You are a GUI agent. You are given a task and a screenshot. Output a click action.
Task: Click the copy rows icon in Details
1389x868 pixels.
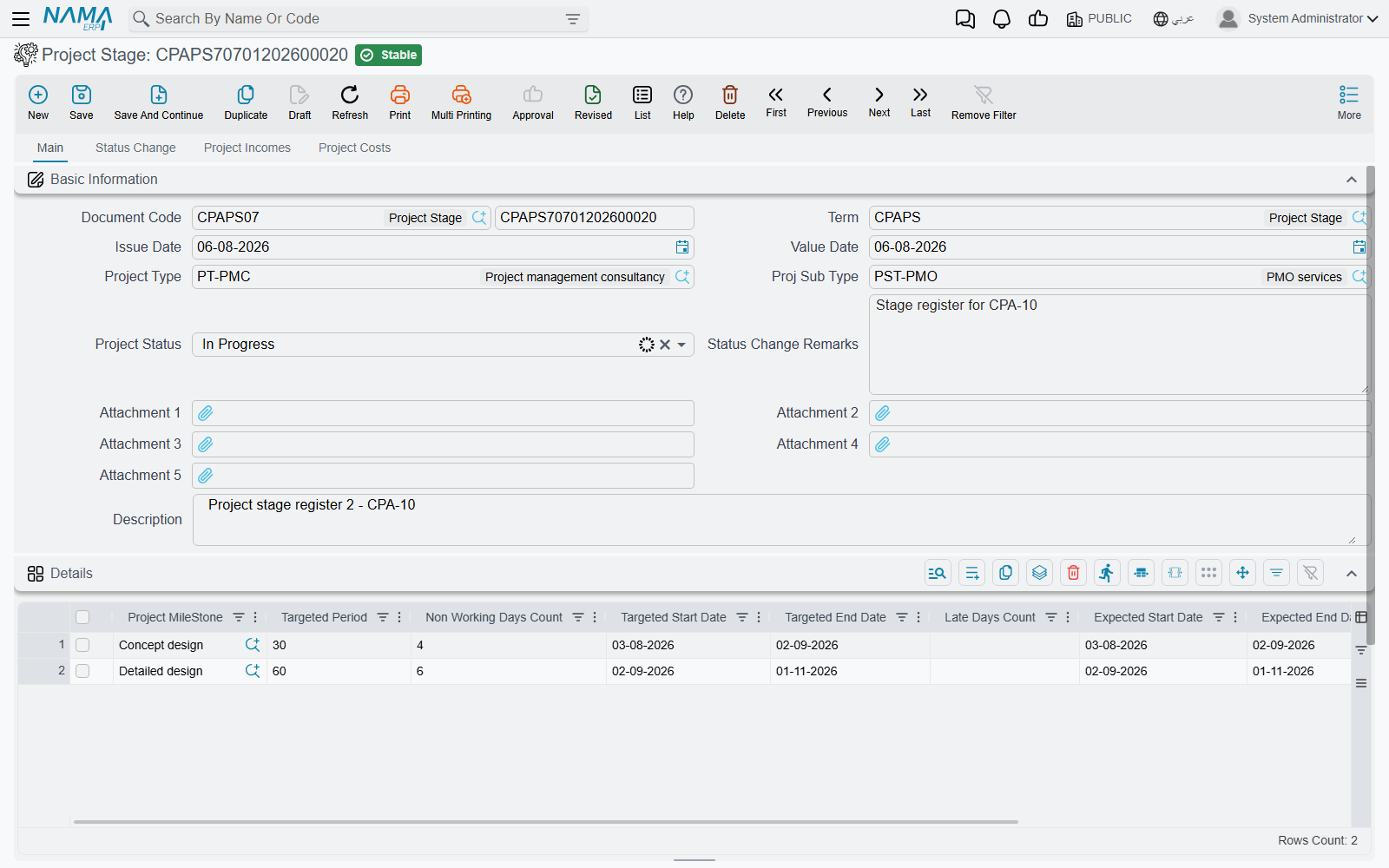(x=1005, y=573)
